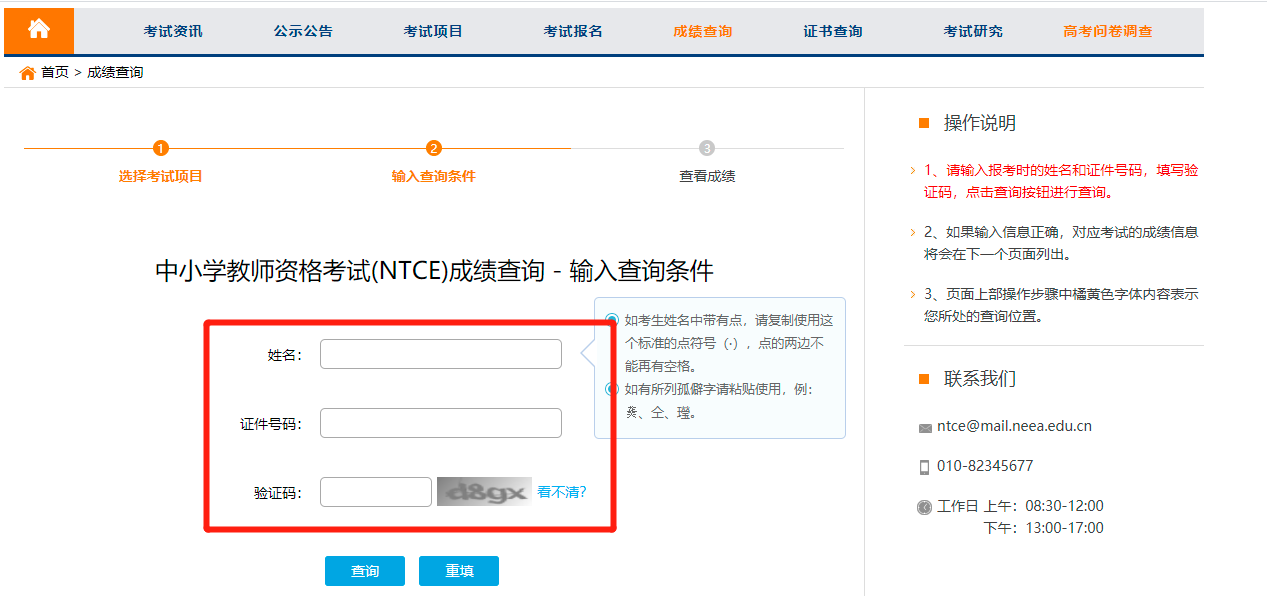This screenshot has height=610, width=1267.
Task: Click step 3 circle 查看成绩
Action: (x=707, y=148)
